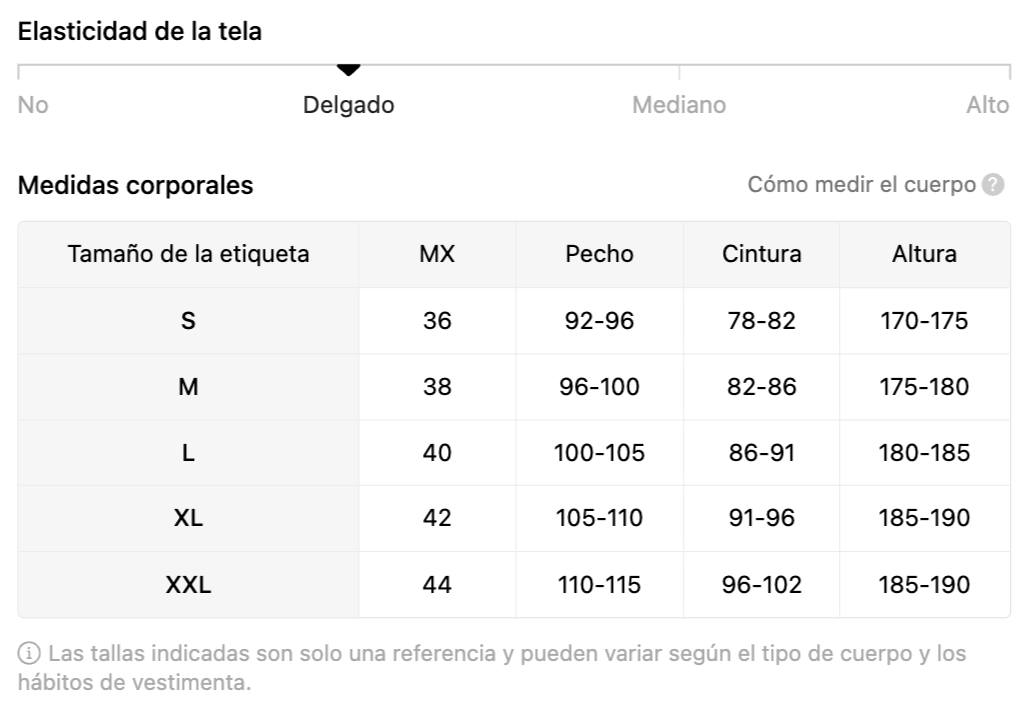This screenshot has width=1030, height=708.
Task: Click the help question mark icon
Action: coord(993,185)
